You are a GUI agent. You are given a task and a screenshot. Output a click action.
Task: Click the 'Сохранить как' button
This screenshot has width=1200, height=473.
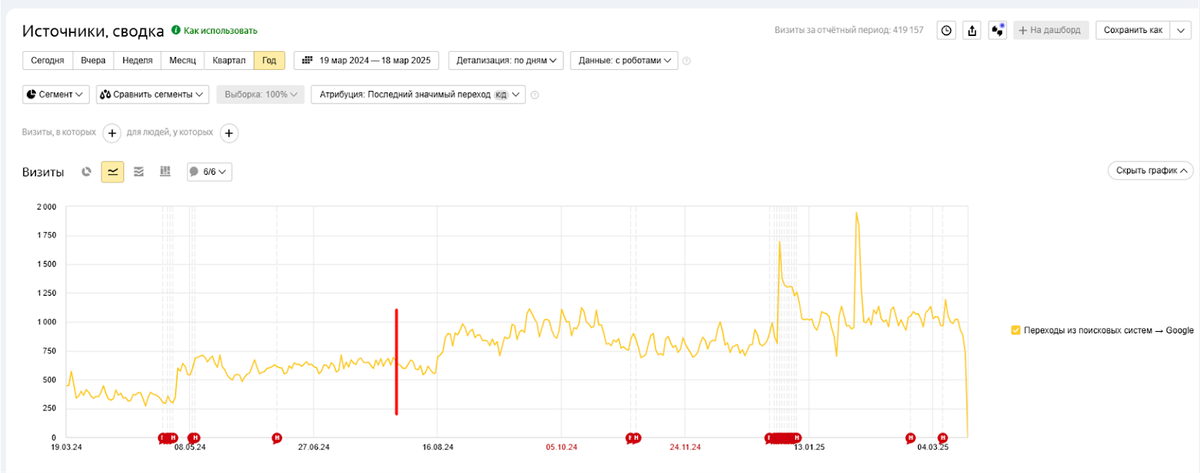(1134, 30)
